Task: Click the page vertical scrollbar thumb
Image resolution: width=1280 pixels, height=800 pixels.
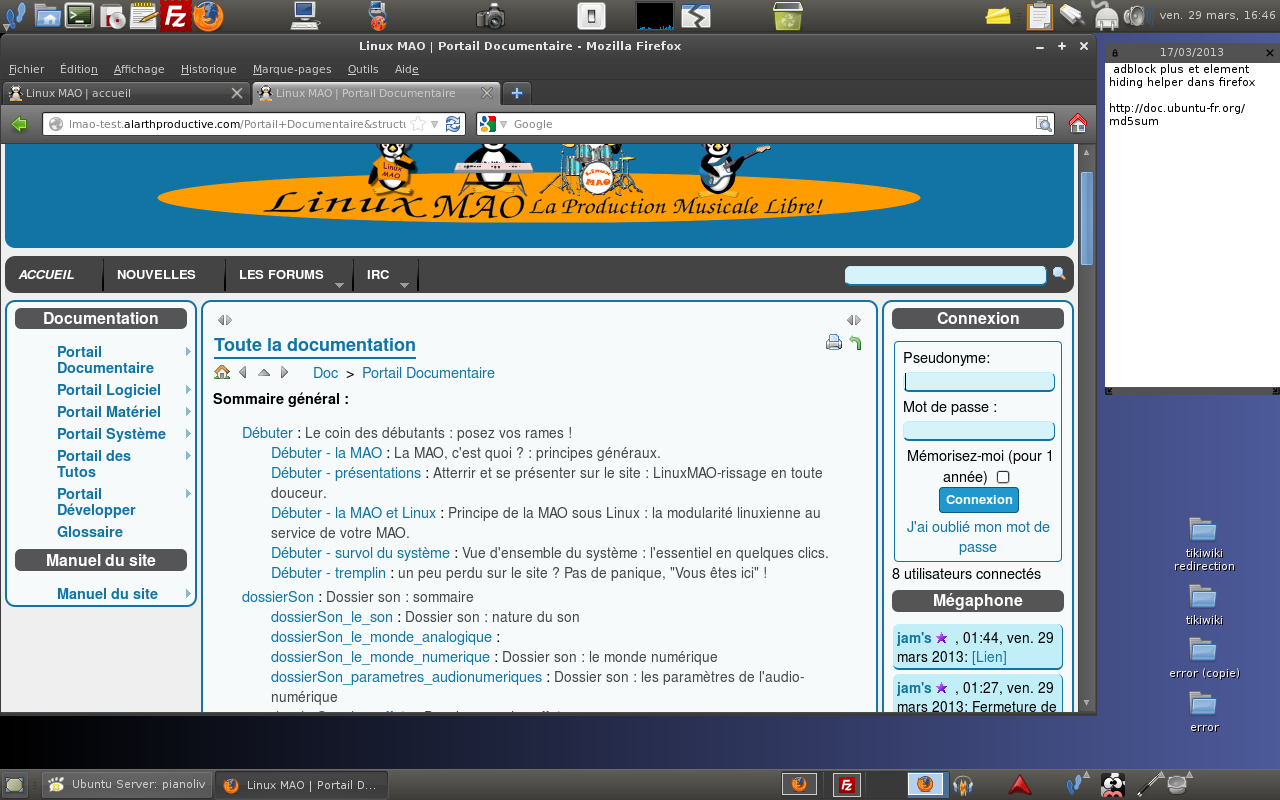Action: tap(1086, 218)
